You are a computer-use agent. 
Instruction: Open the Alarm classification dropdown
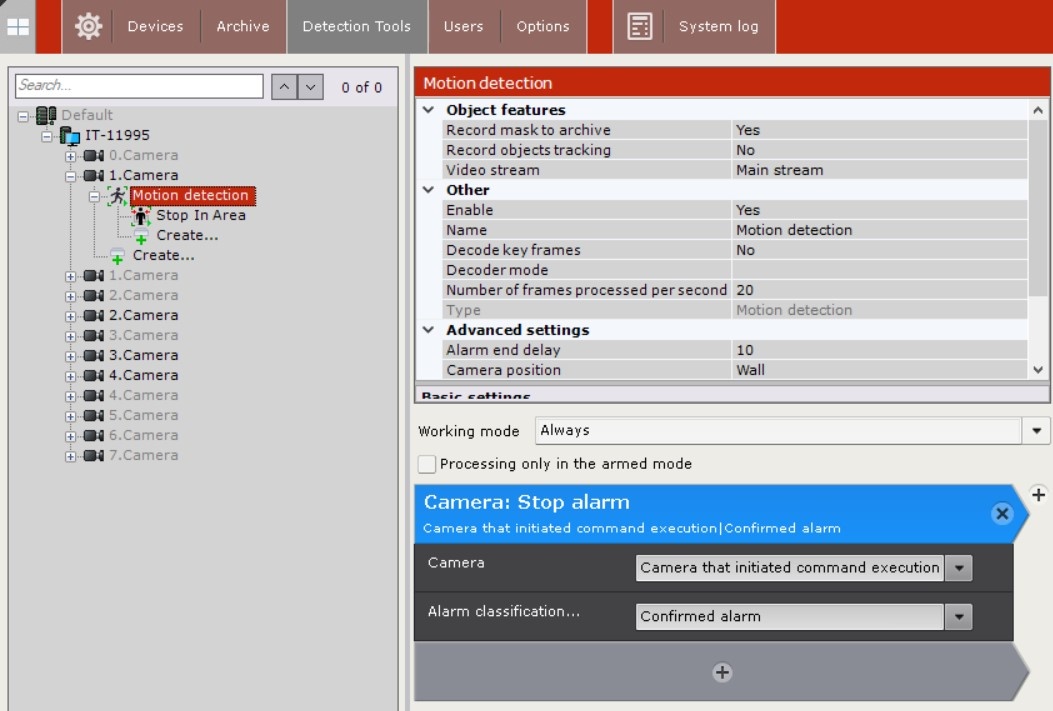tap(958, 617)
